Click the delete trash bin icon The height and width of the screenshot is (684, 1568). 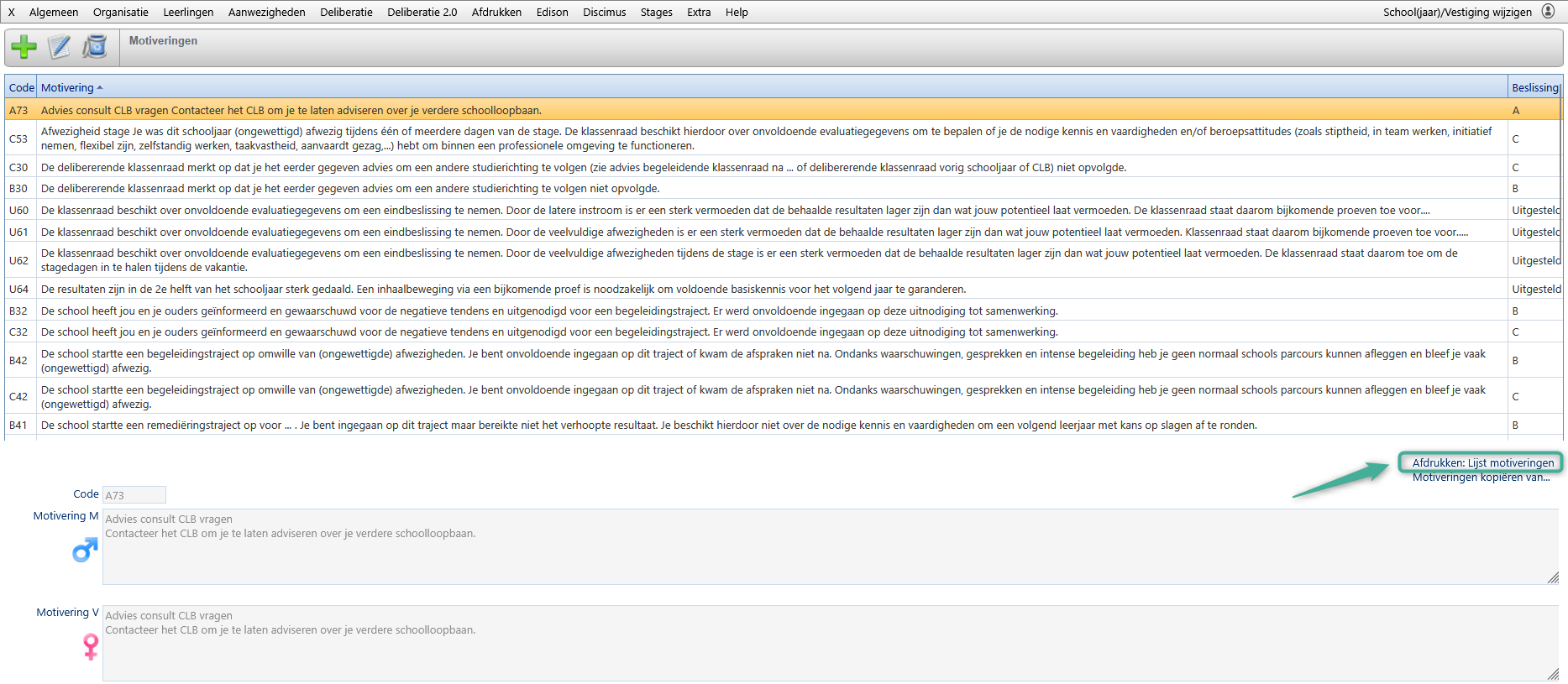click(95, 47)
